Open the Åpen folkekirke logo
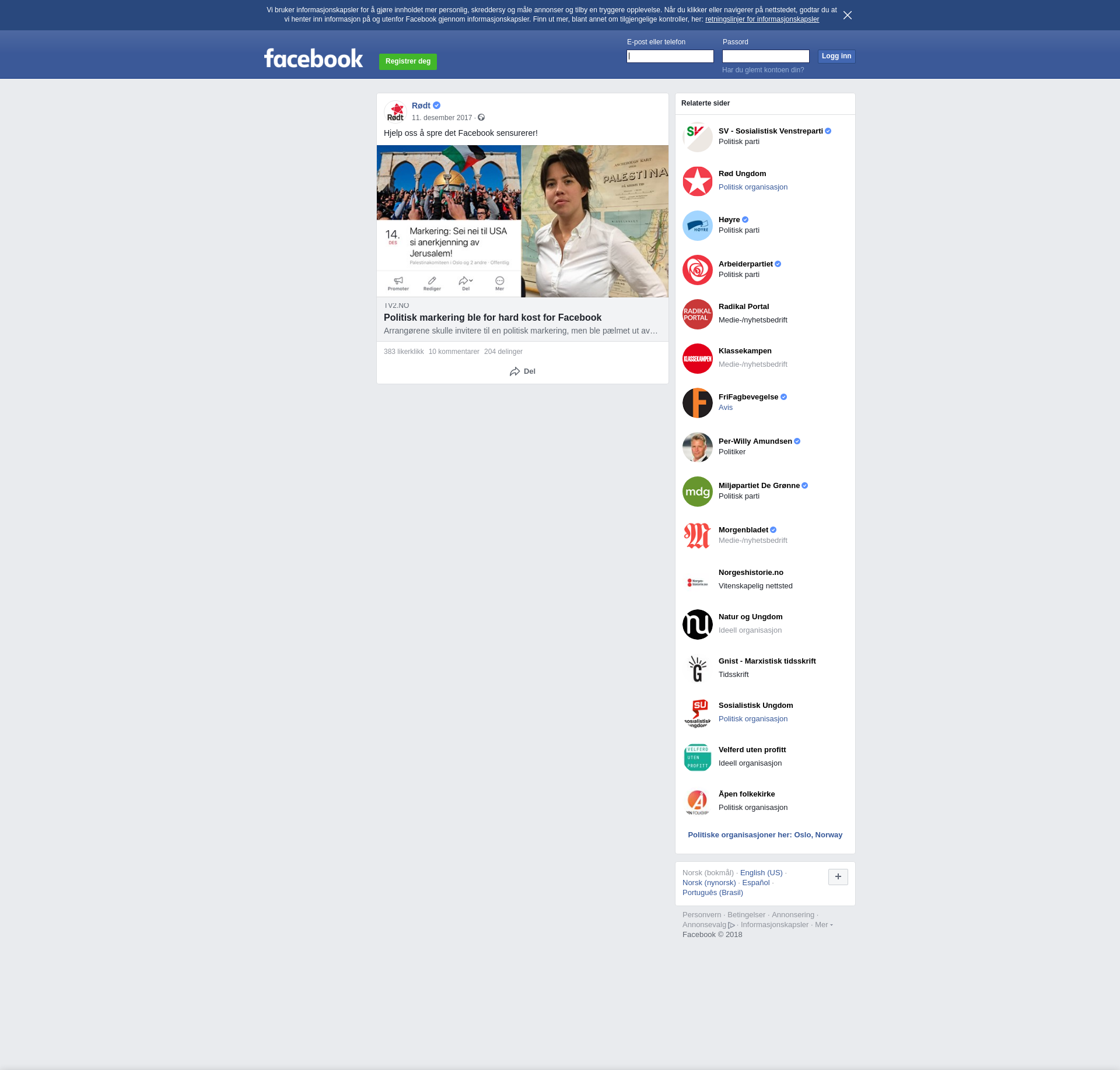The image size is (1120, 1070). point(698,802)
